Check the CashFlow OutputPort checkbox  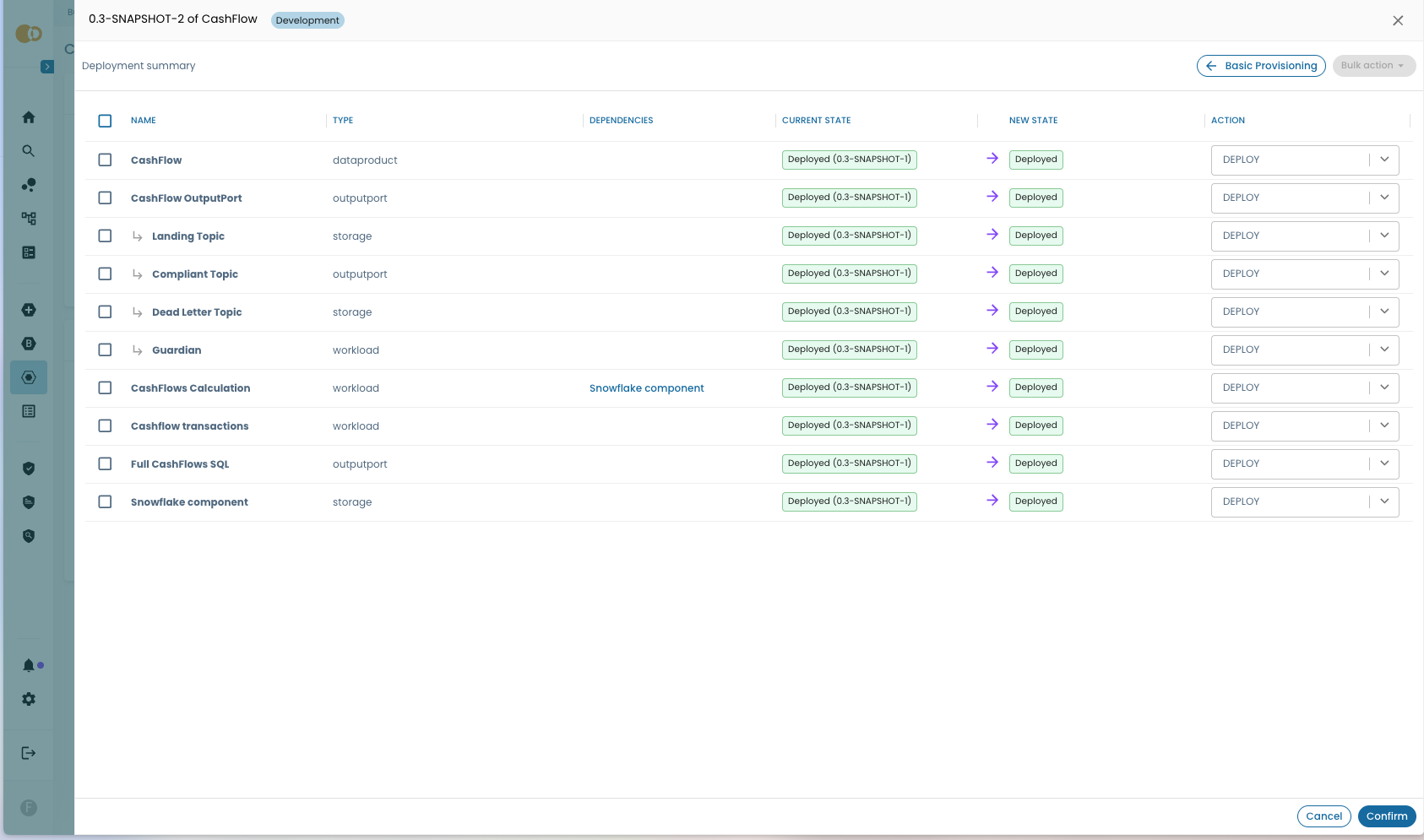105,198
